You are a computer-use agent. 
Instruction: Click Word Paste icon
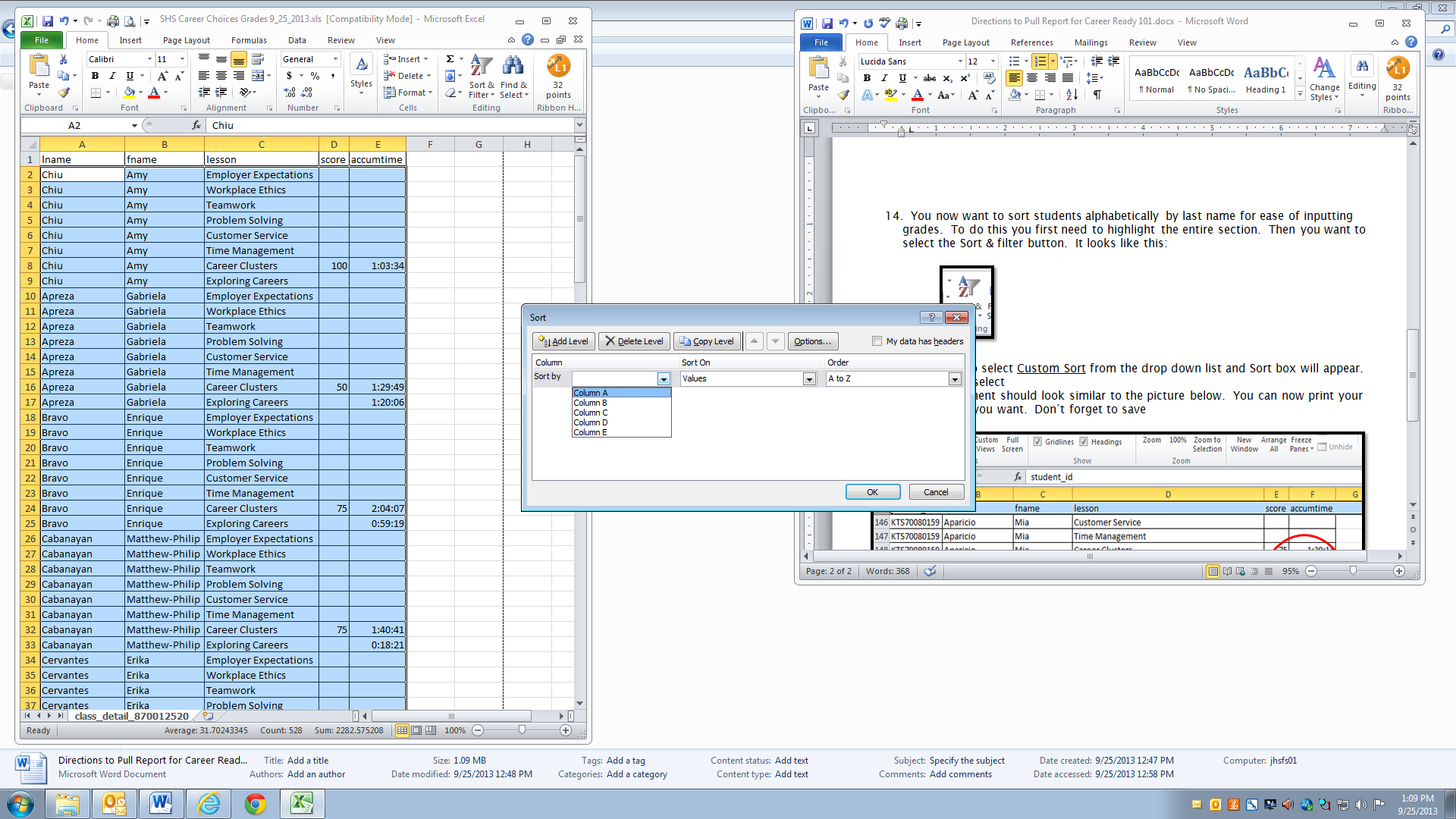click(x=818, y=68)
